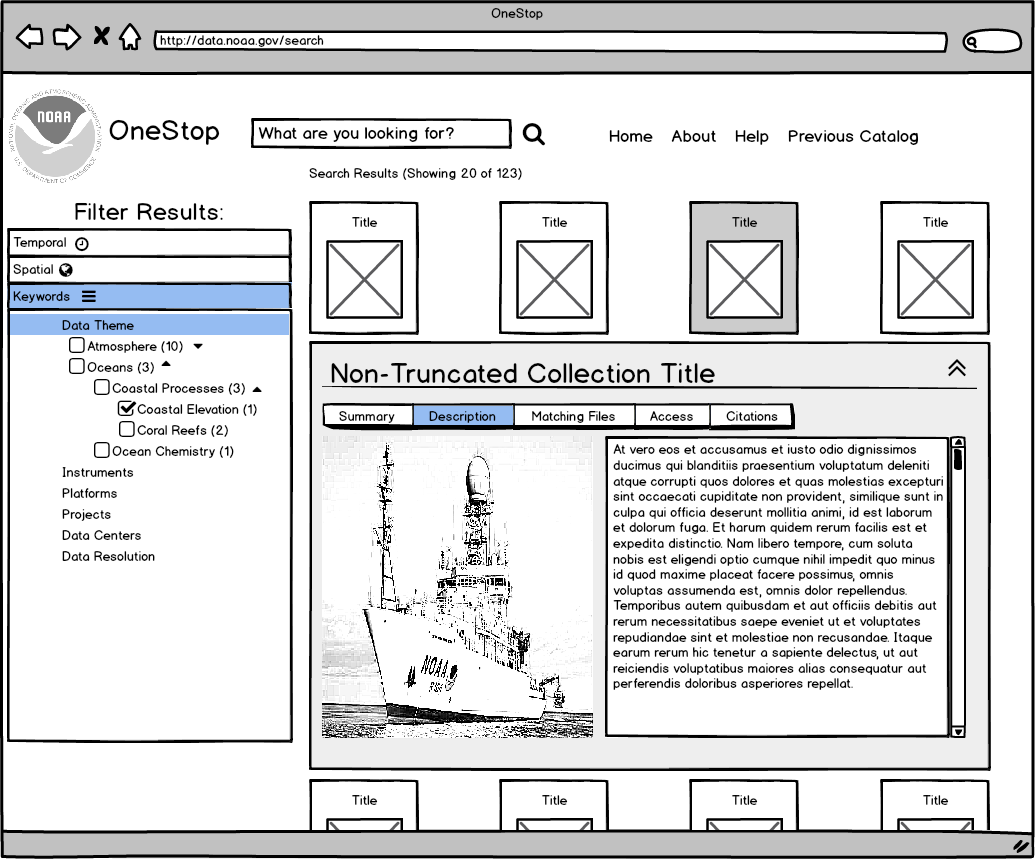Enable the Coral Reefs filter checkbox
1035x859 pixels.
tap(126, 429)
